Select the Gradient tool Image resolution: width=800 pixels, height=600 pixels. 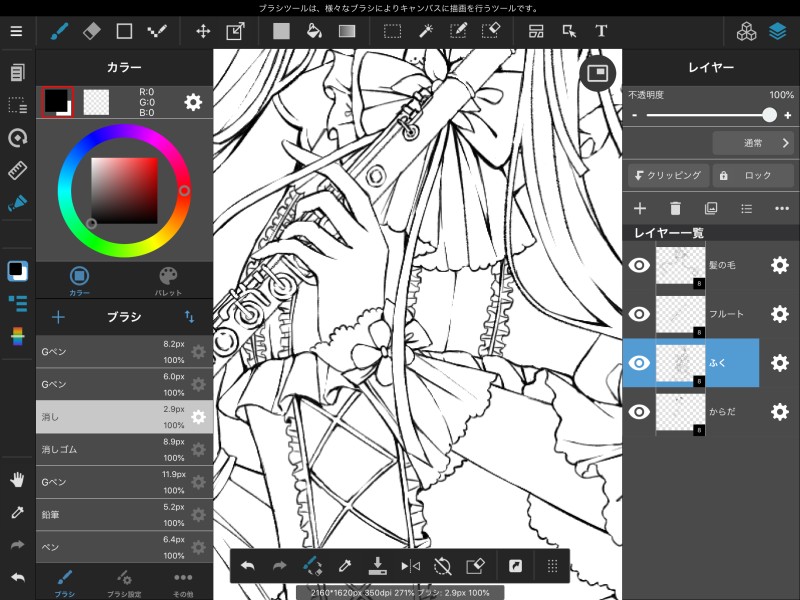[347, 31]
